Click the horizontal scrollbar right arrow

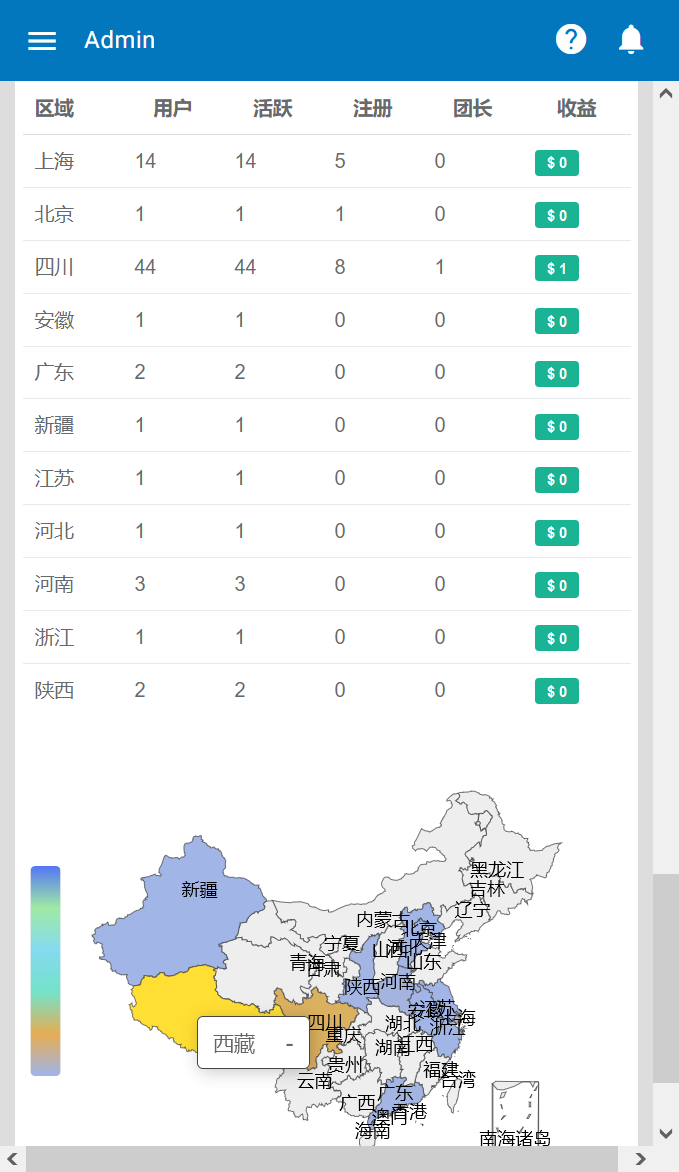(638, 1159)
